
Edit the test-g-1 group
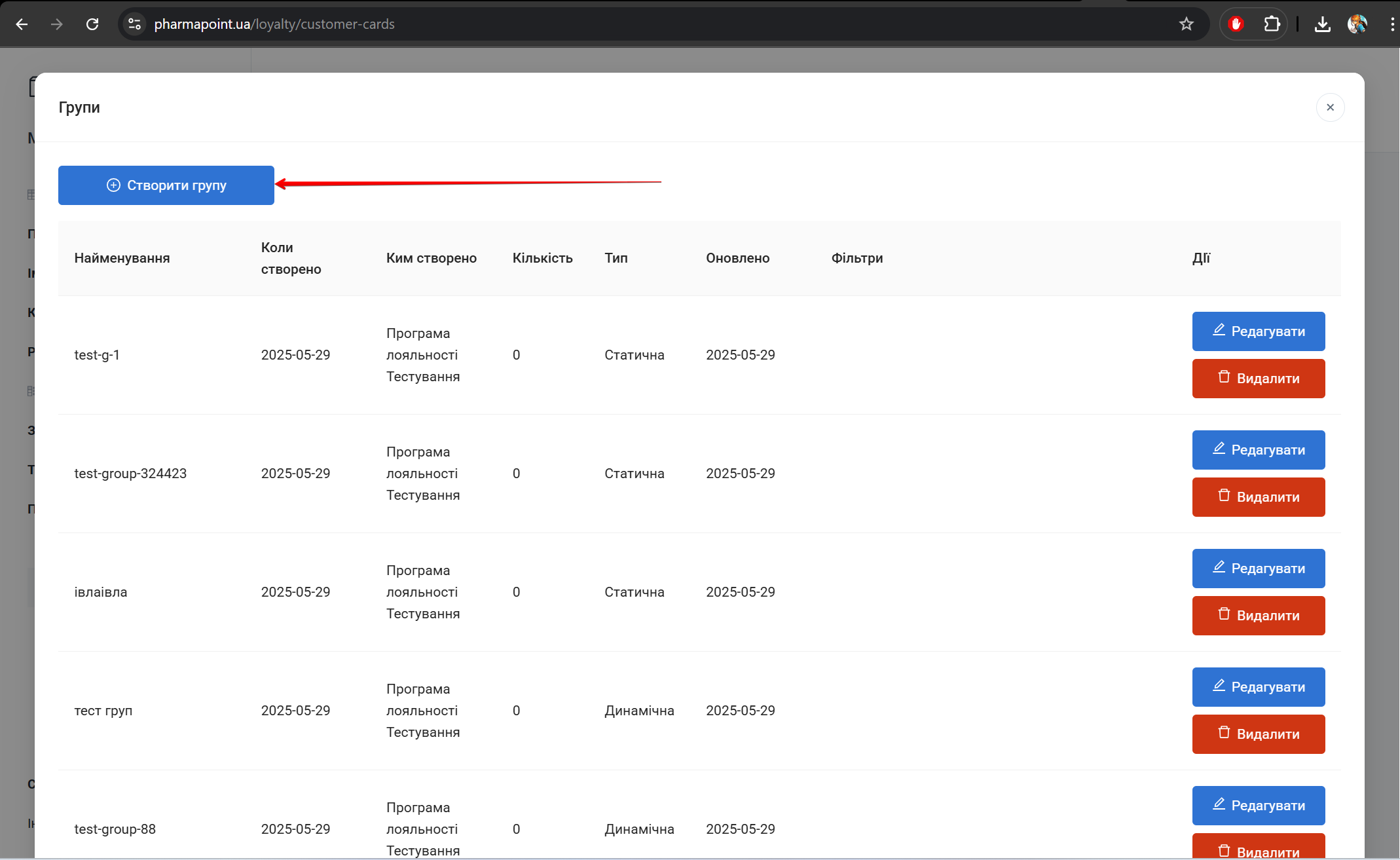click(x=1258, y=331)
